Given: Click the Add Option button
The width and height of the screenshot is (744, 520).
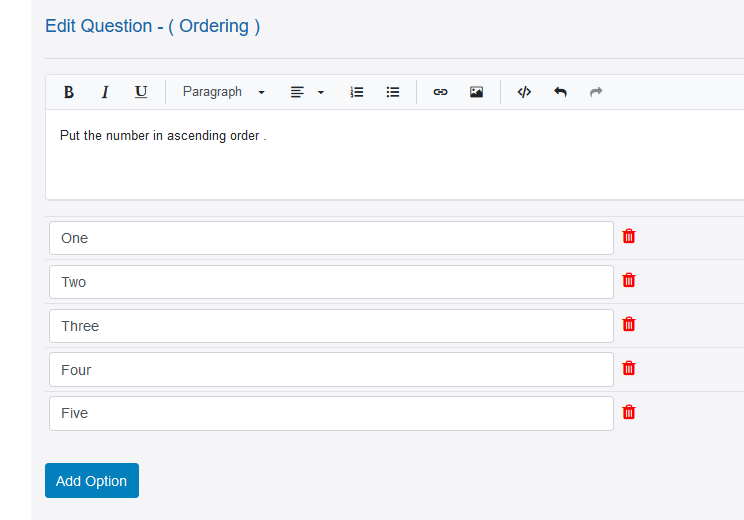Looking at the screenshot, I should click(92, 481).
